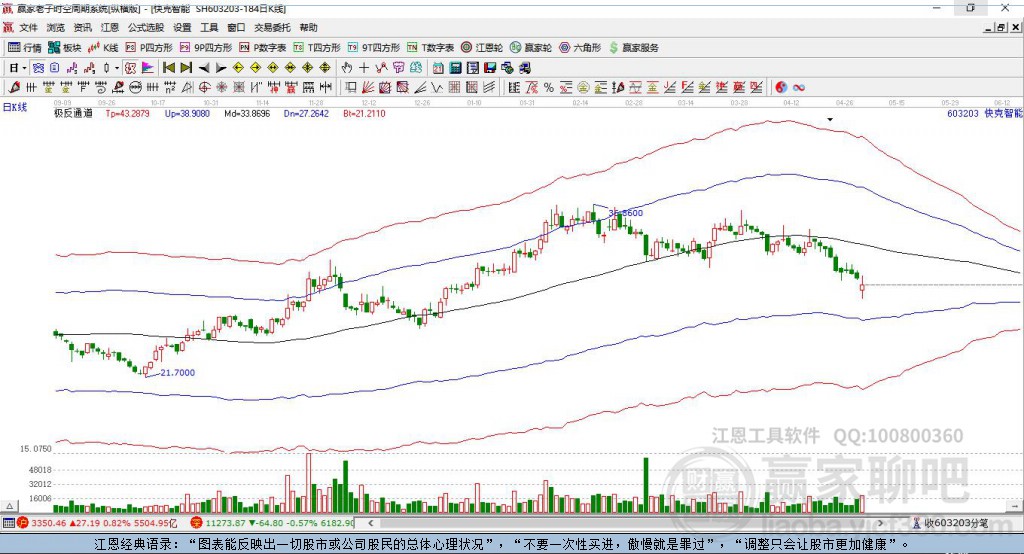Select the n² vertical lines tool
The width and height of the screenshot is (1024, 554).
(x=170, y=88)
